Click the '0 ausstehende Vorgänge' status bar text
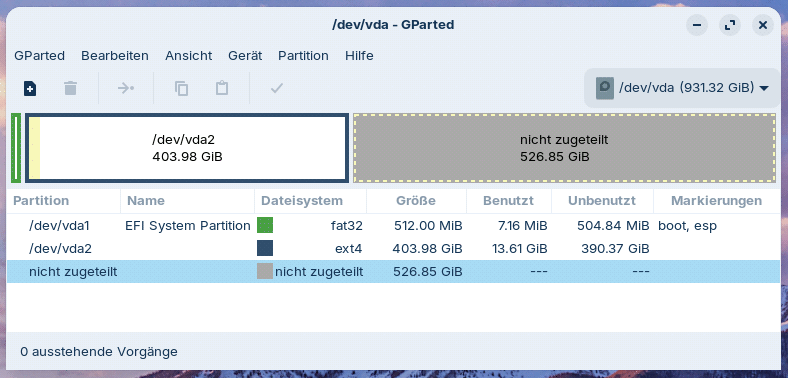Image resolution: width=788 pixels, height=378 pixels. click(99, 351)
